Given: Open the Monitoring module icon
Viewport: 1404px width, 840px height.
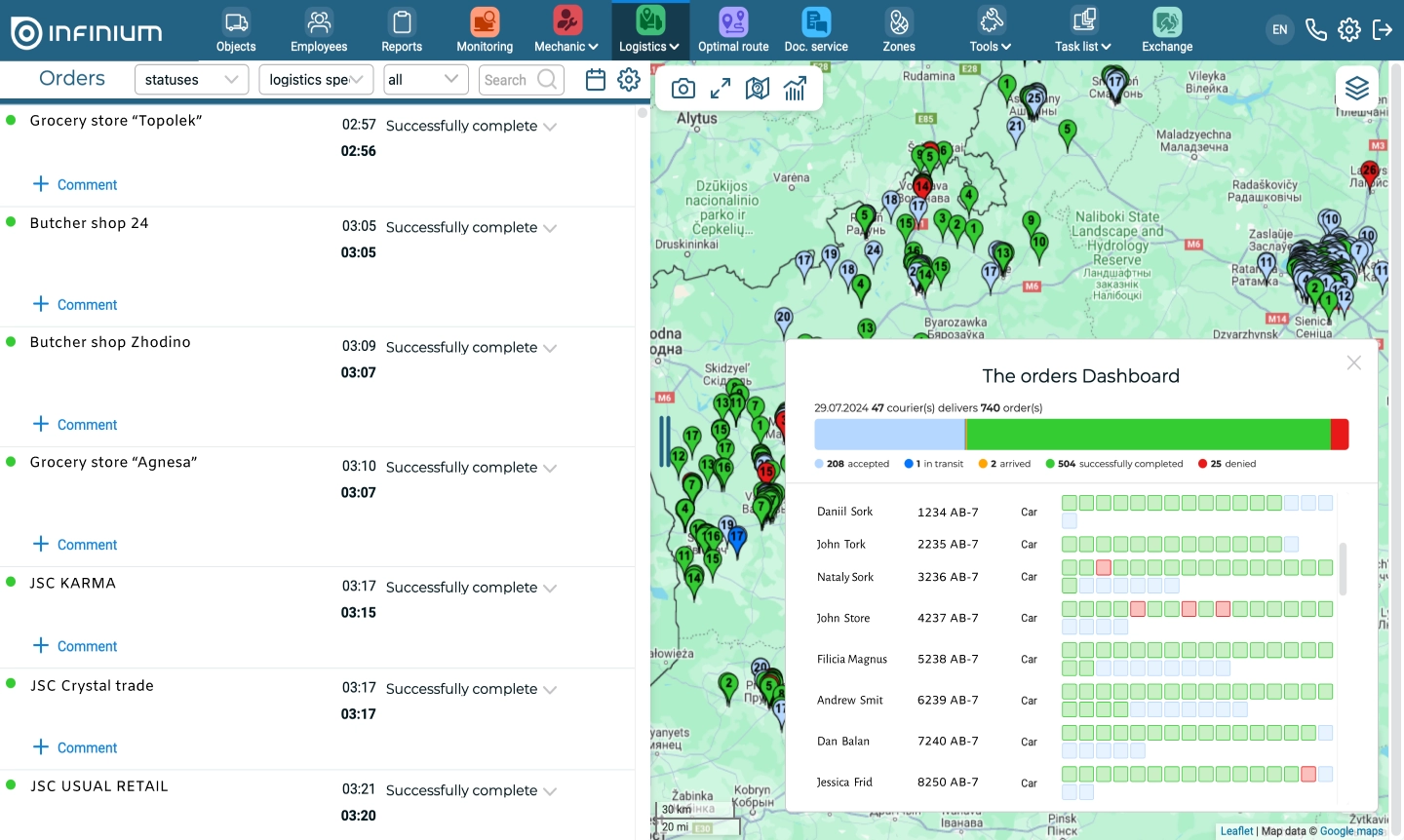Looking at the screenshot, I should point(485,22).
